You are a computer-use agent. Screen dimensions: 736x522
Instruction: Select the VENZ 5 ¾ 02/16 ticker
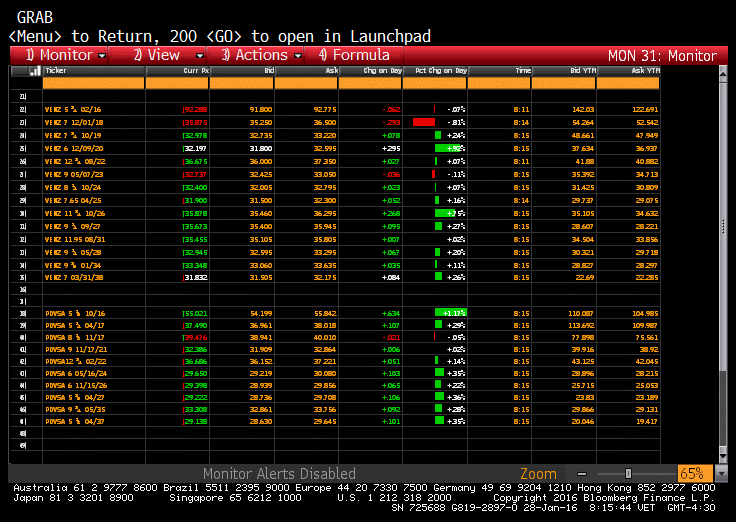pyautogui.click(x=73, y=109)
